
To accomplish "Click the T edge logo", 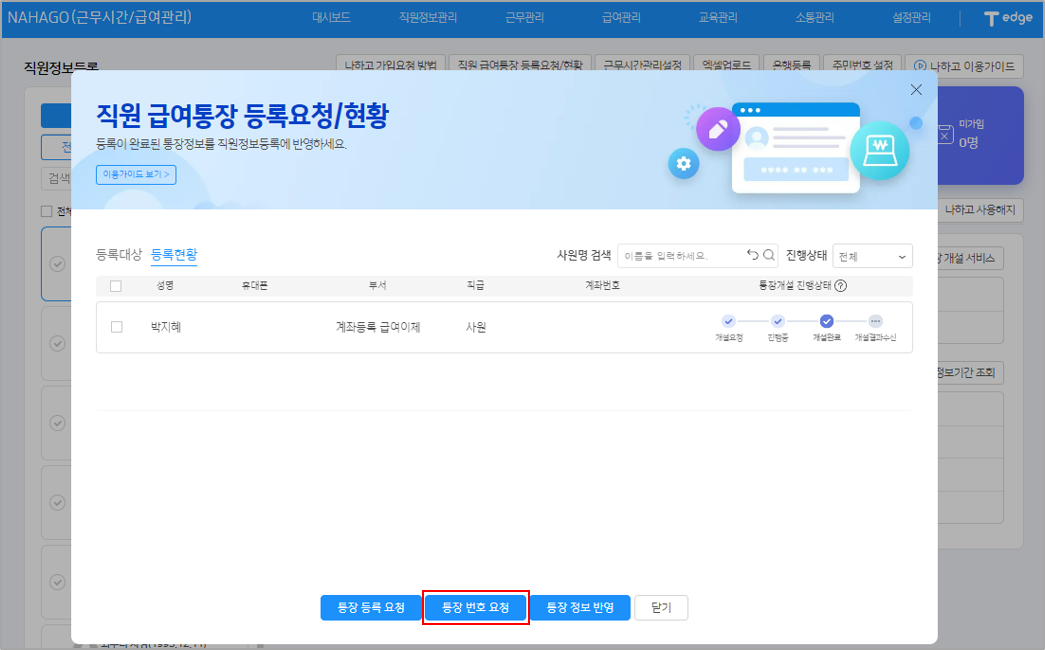I will tap(1007, 18).
